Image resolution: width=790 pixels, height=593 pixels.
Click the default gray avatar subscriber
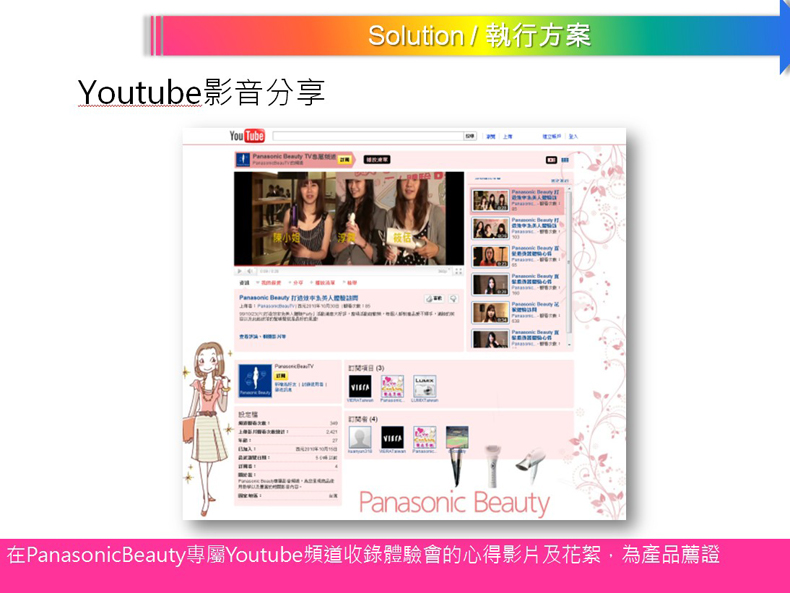coord(360,437)
